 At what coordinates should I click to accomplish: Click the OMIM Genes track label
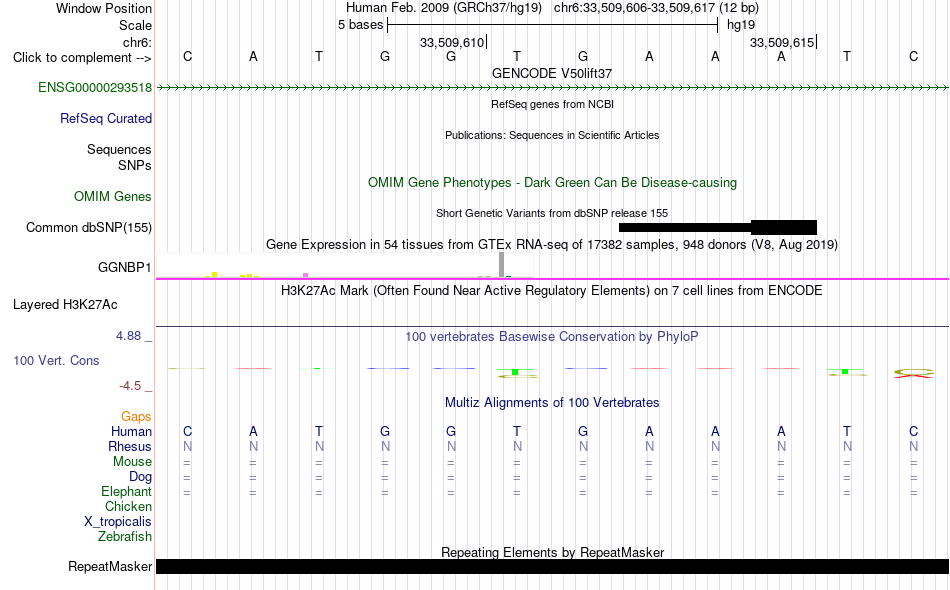tap(113, 197)
